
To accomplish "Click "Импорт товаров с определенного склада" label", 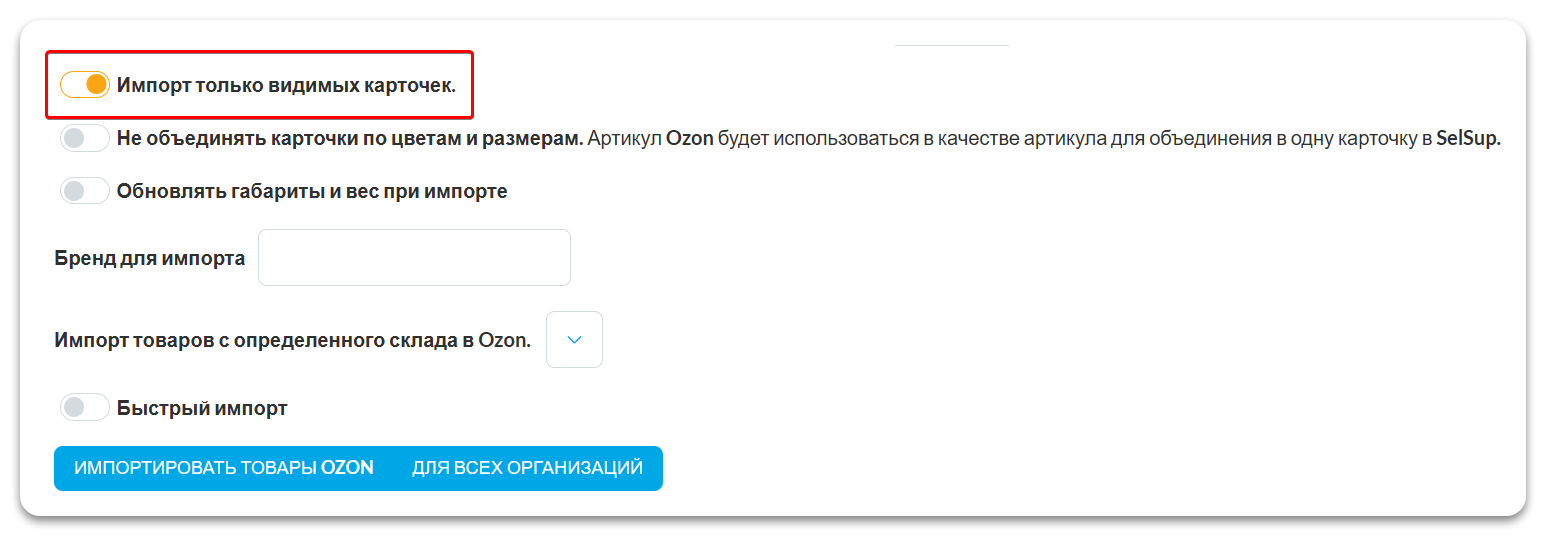I will 292,340.
